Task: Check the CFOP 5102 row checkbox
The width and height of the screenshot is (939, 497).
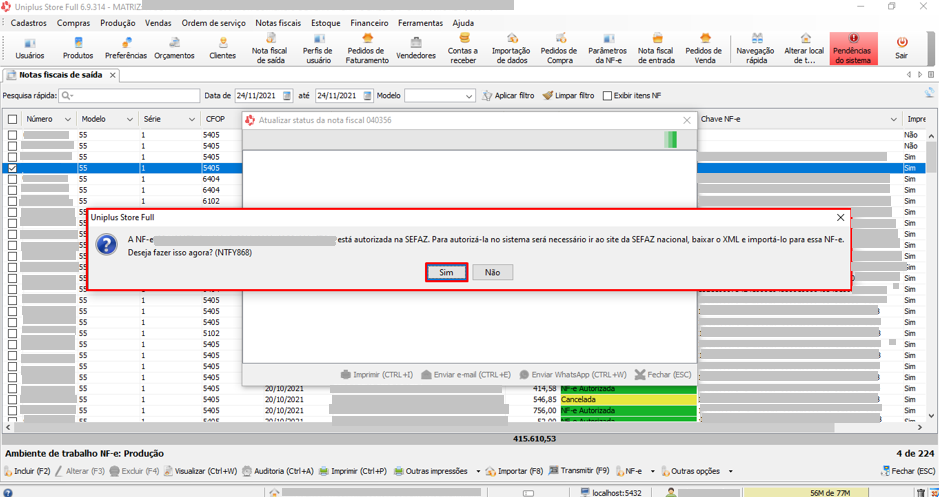Action: click(x=12, y=334)
